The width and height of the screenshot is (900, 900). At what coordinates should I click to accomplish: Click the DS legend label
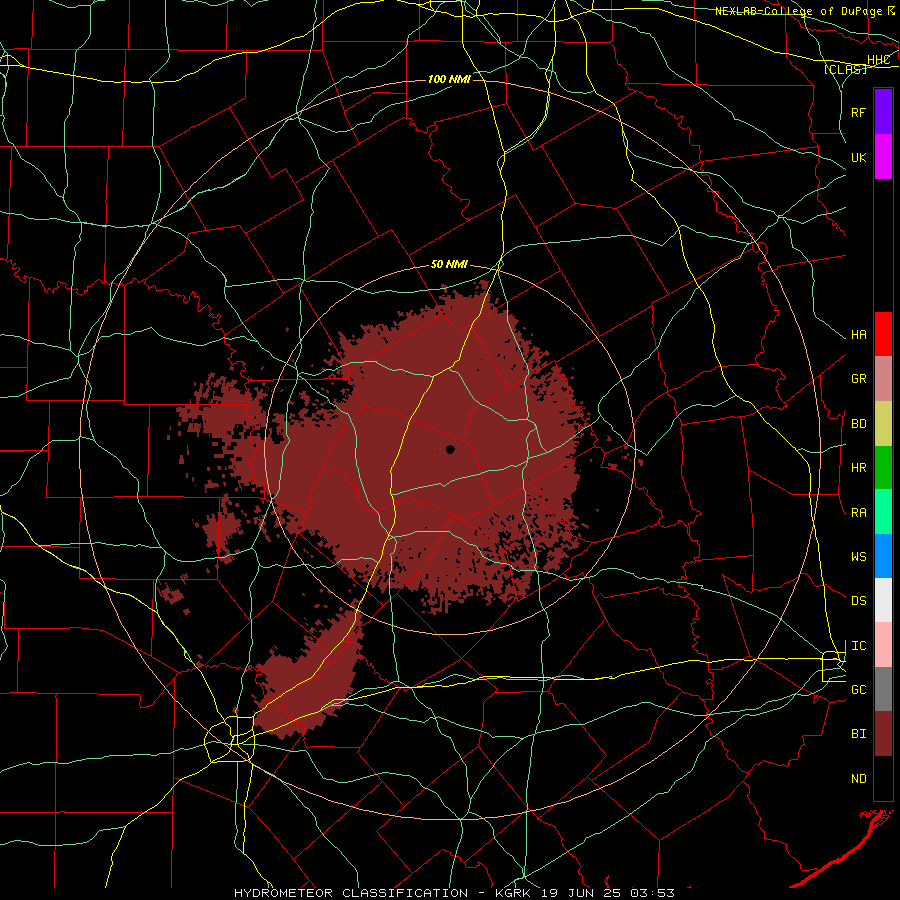tap(859, 601)
